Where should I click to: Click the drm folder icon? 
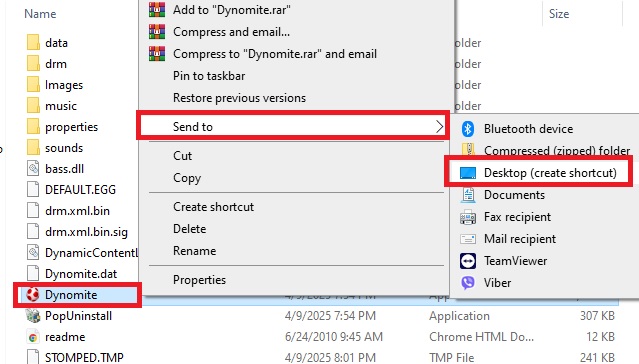pyautogui.click(x=33, y=63)
